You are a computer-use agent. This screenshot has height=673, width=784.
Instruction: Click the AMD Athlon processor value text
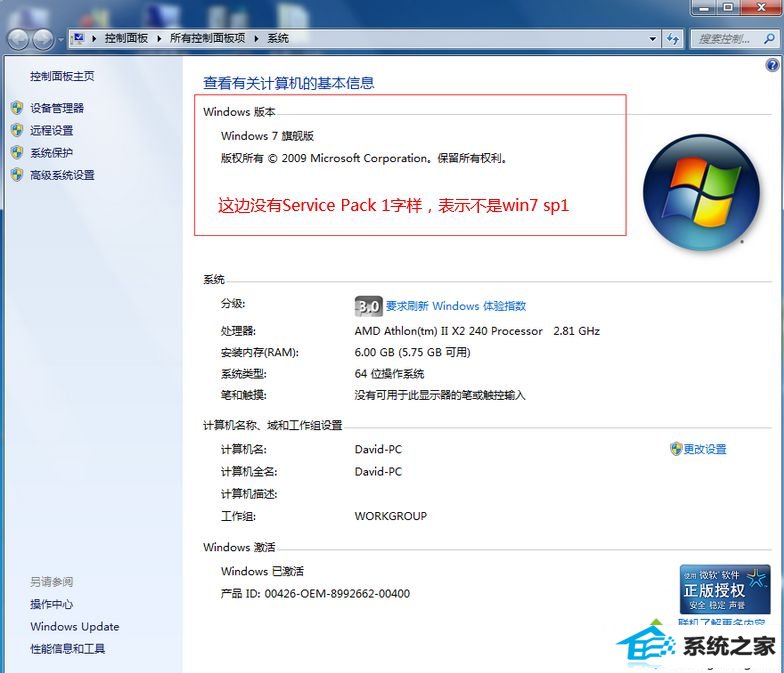pyautogui.click(x=477, y=331)
